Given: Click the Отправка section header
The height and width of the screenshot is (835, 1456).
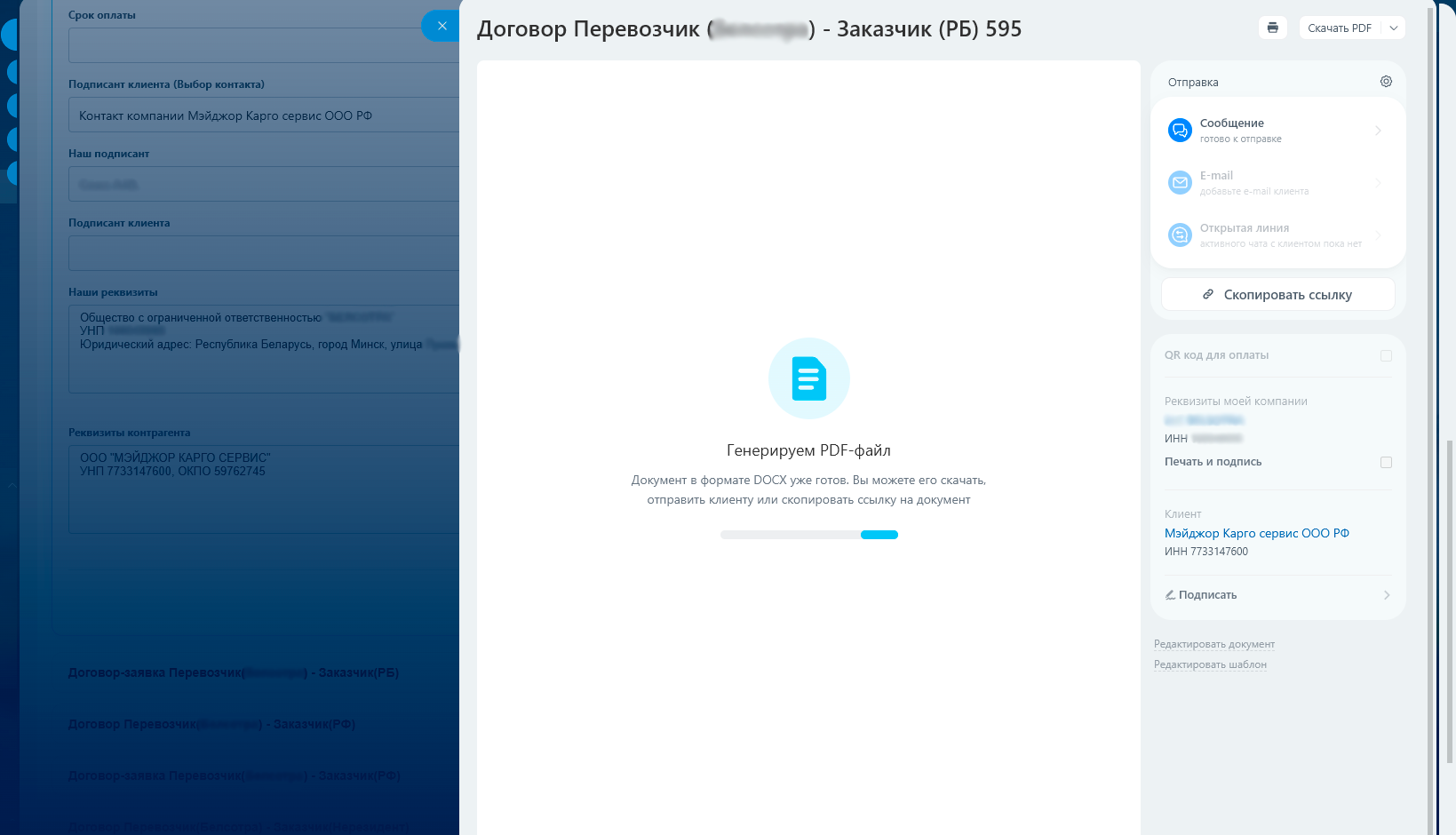Looking at the screenshot, I should 1193,83.
